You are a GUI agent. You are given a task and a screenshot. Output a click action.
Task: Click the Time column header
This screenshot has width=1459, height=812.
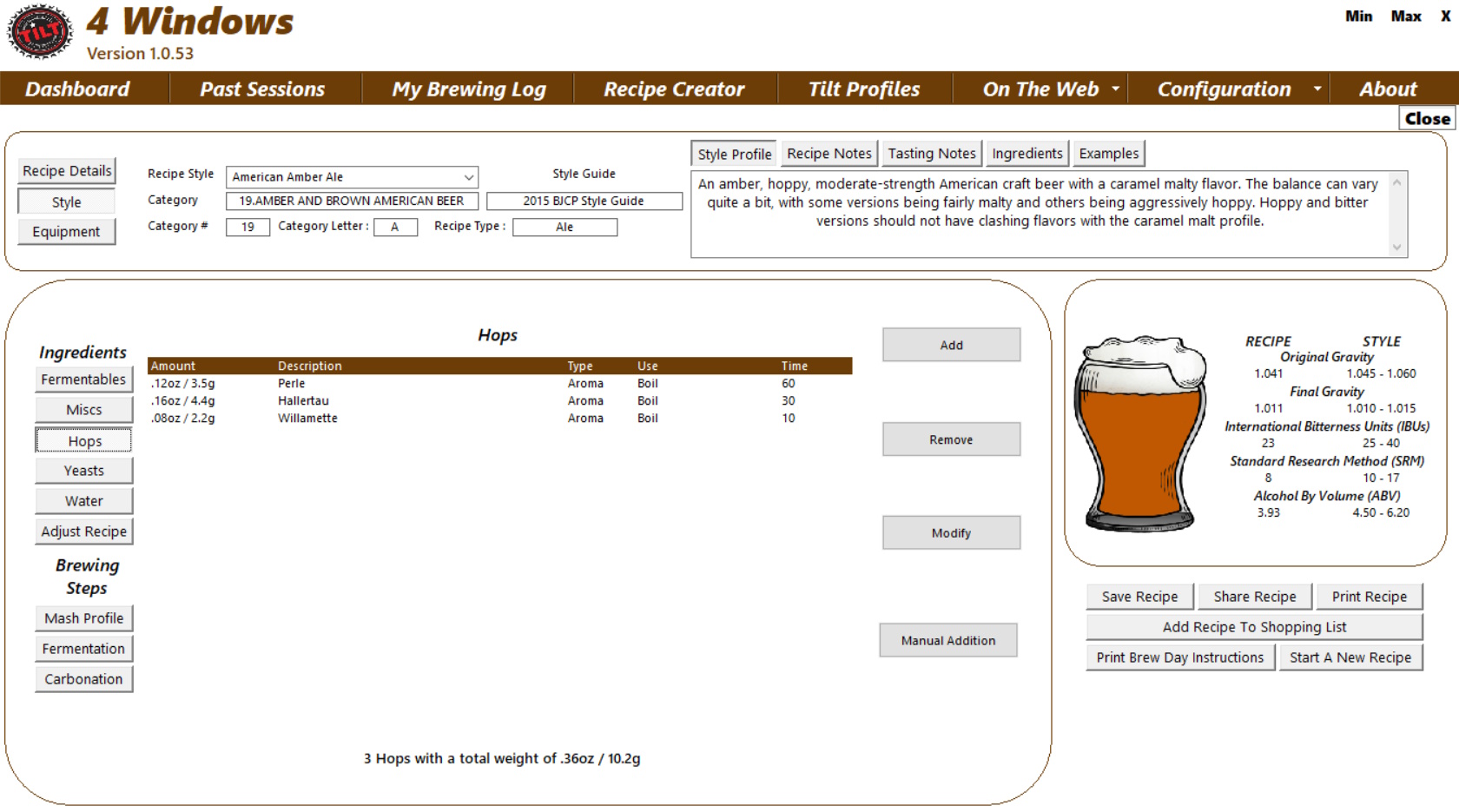tap(794, 366)
